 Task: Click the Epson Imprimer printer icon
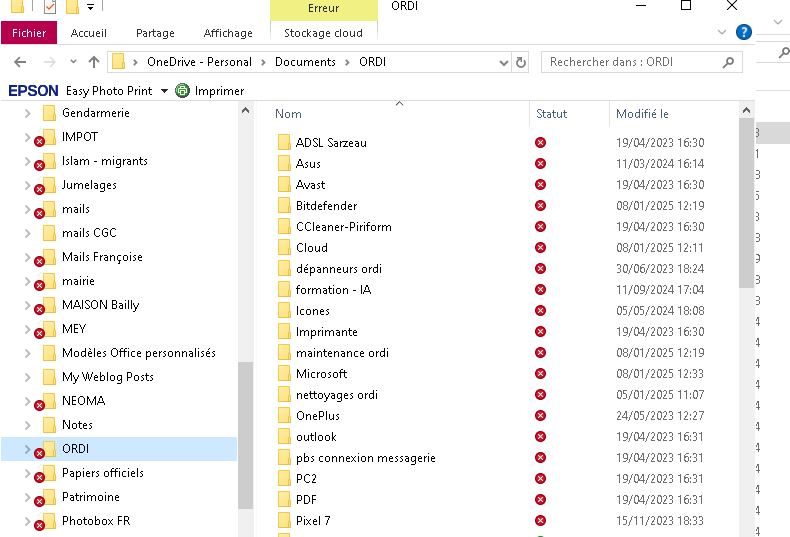pos(182,91)
